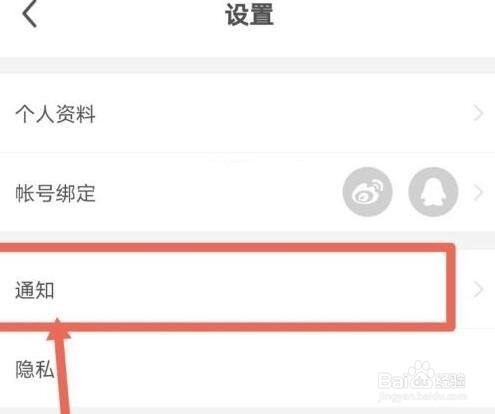
Task: Expand the 帐号绑定 row chevron
Action: [x=478, y=193]
